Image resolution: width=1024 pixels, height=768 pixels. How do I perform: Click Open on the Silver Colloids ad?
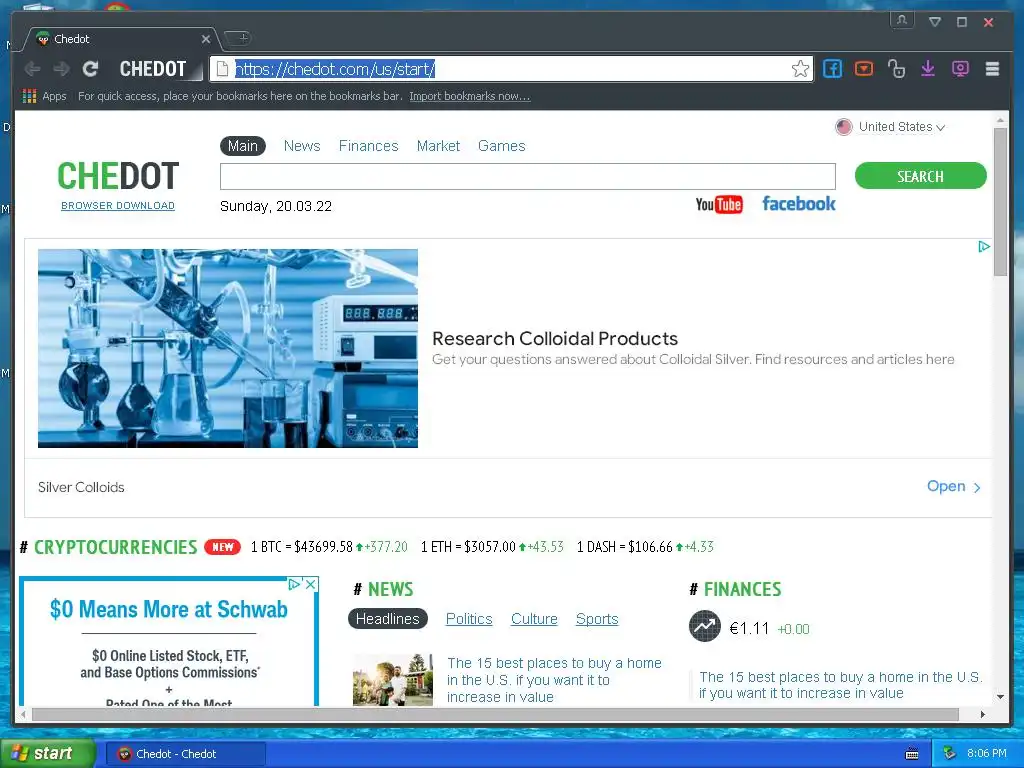click(x=953, y=487)
